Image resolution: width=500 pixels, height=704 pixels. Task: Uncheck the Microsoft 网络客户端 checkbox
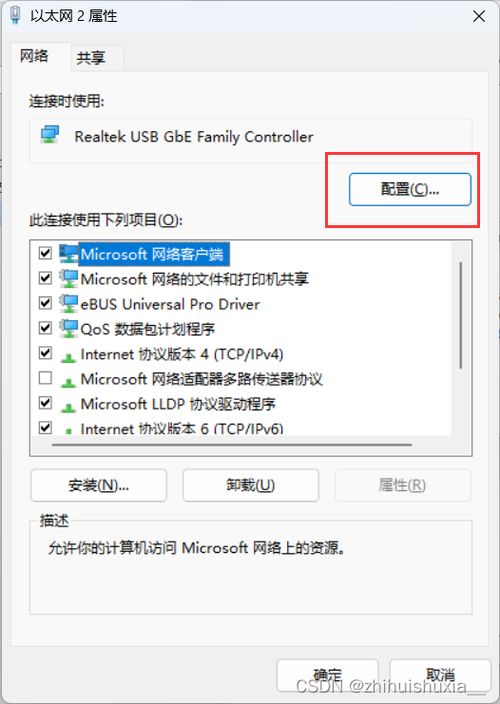[45, 253]
